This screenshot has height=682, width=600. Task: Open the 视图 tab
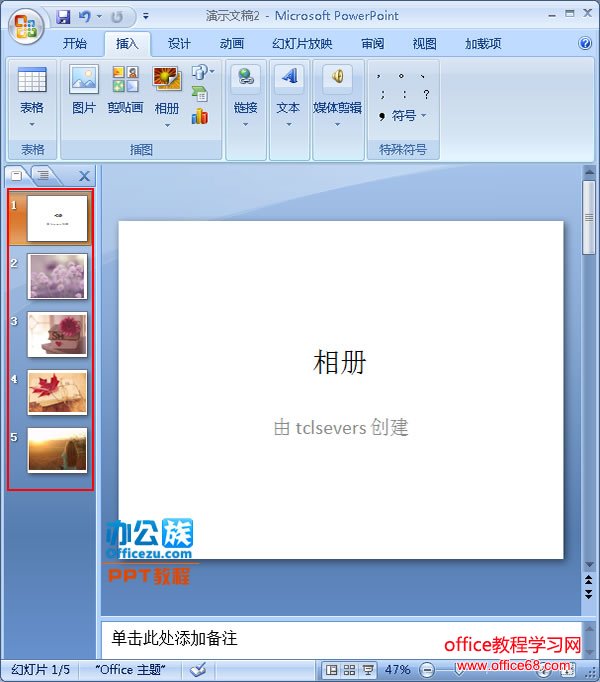(424, 43)
